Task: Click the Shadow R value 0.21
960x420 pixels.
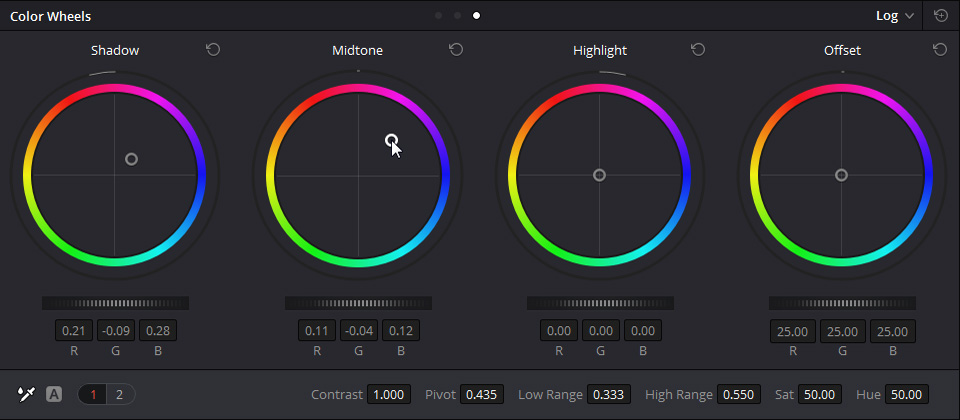Action: coord(74,331)
